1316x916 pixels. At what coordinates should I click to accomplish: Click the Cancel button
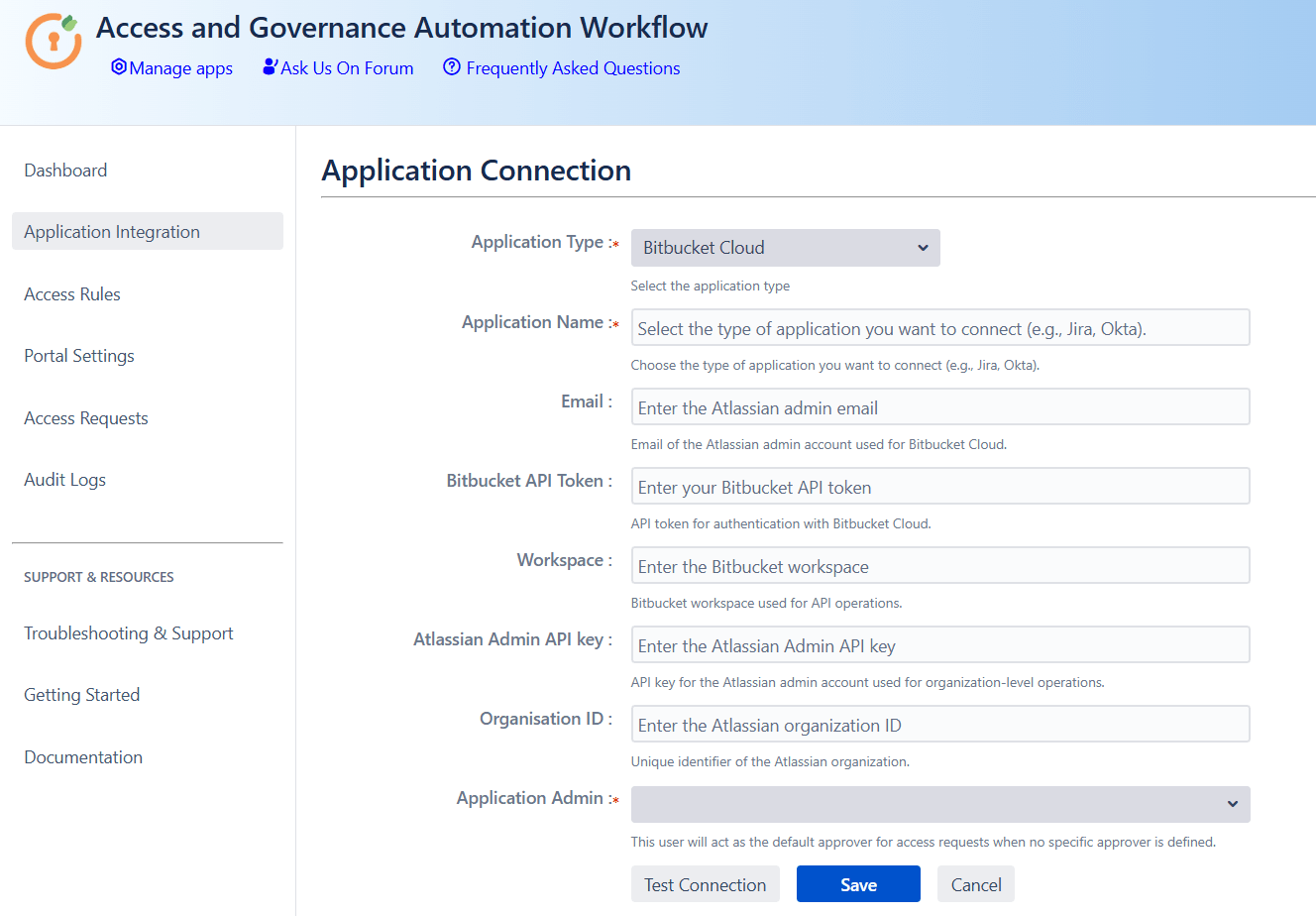pyautogui.click(x=976, y=884)
